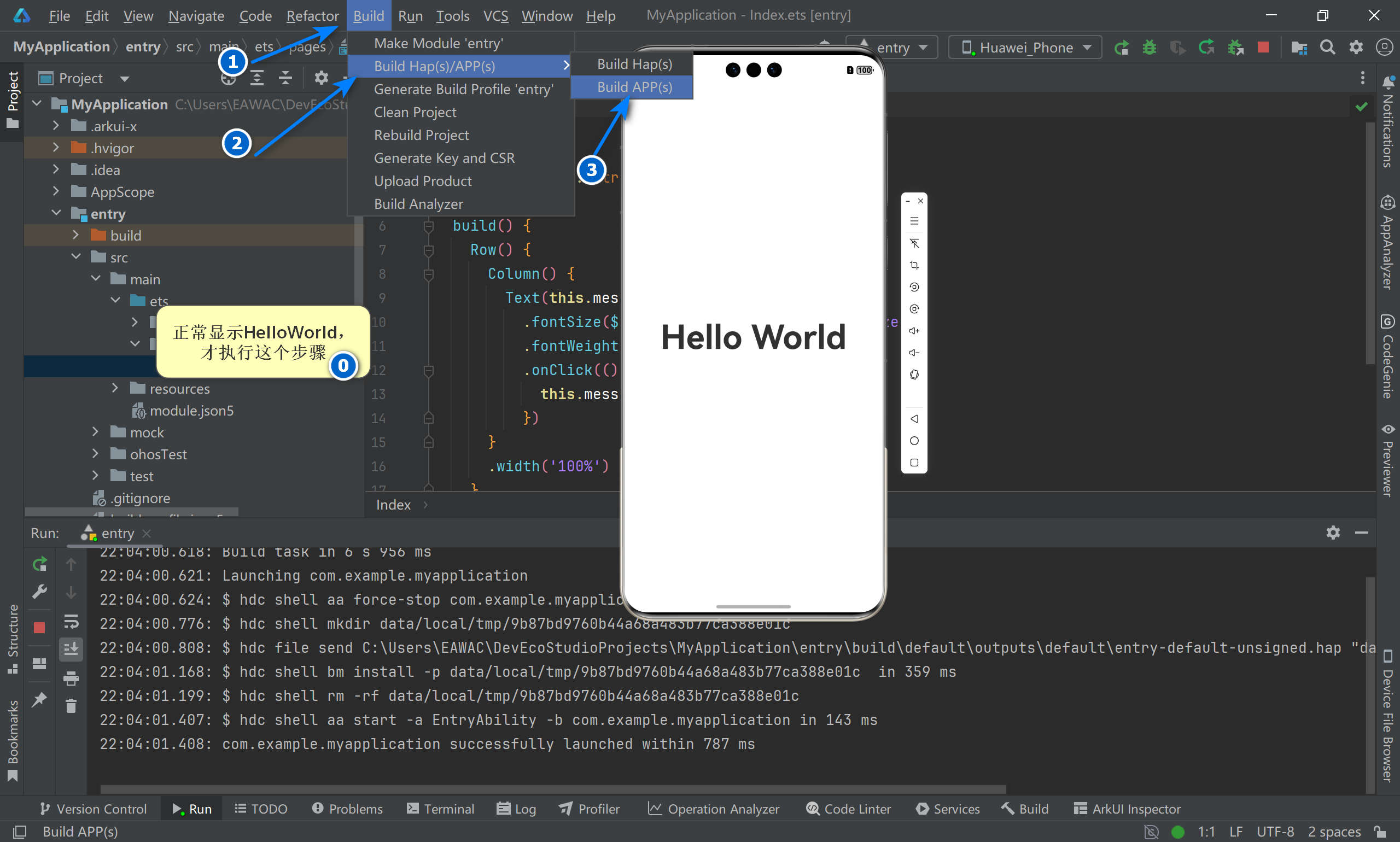Toggle soft-wrap in Run console
Screen dimensions: 1400x842
(71, 621)
